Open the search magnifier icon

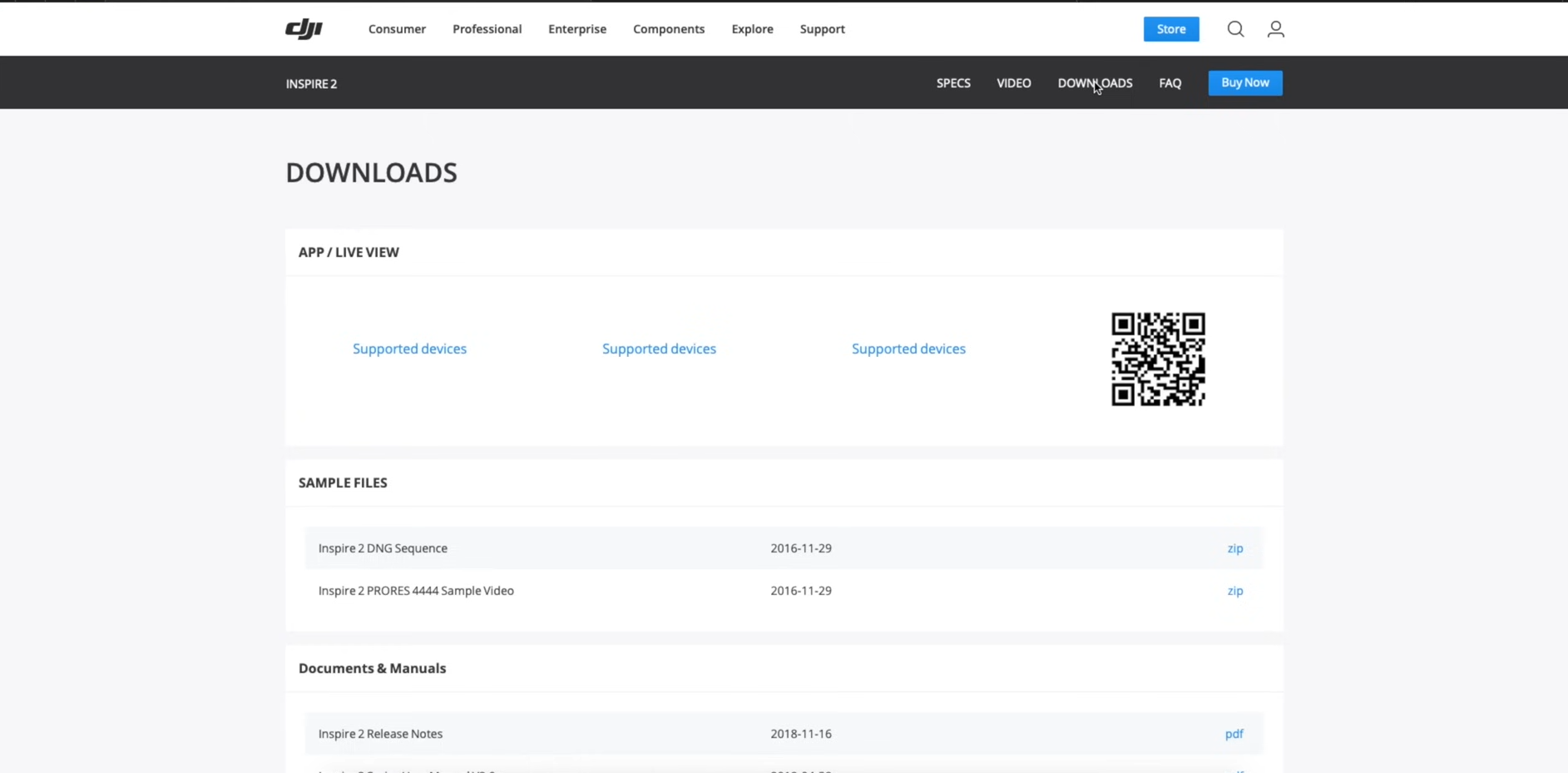click(1235, 29)
